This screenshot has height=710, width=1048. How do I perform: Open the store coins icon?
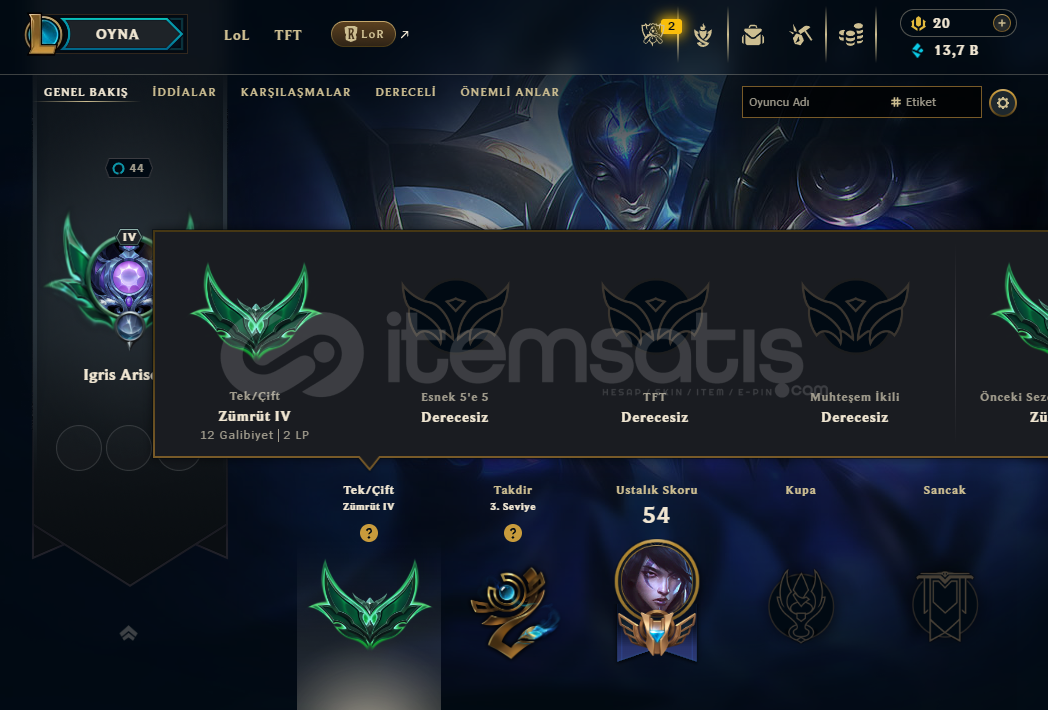(x=851, y=35)
